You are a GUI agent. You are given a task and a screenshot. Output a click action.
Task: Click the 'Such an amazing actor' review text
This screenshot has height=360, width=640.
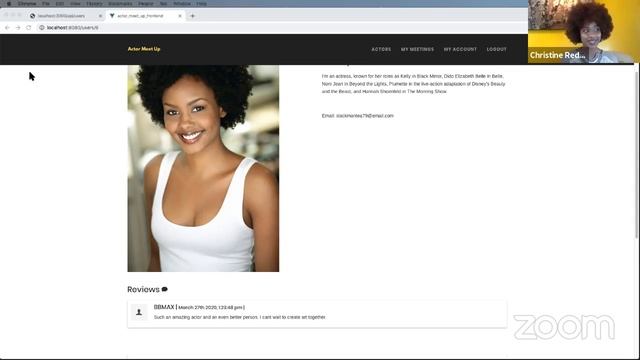point(240,317)
